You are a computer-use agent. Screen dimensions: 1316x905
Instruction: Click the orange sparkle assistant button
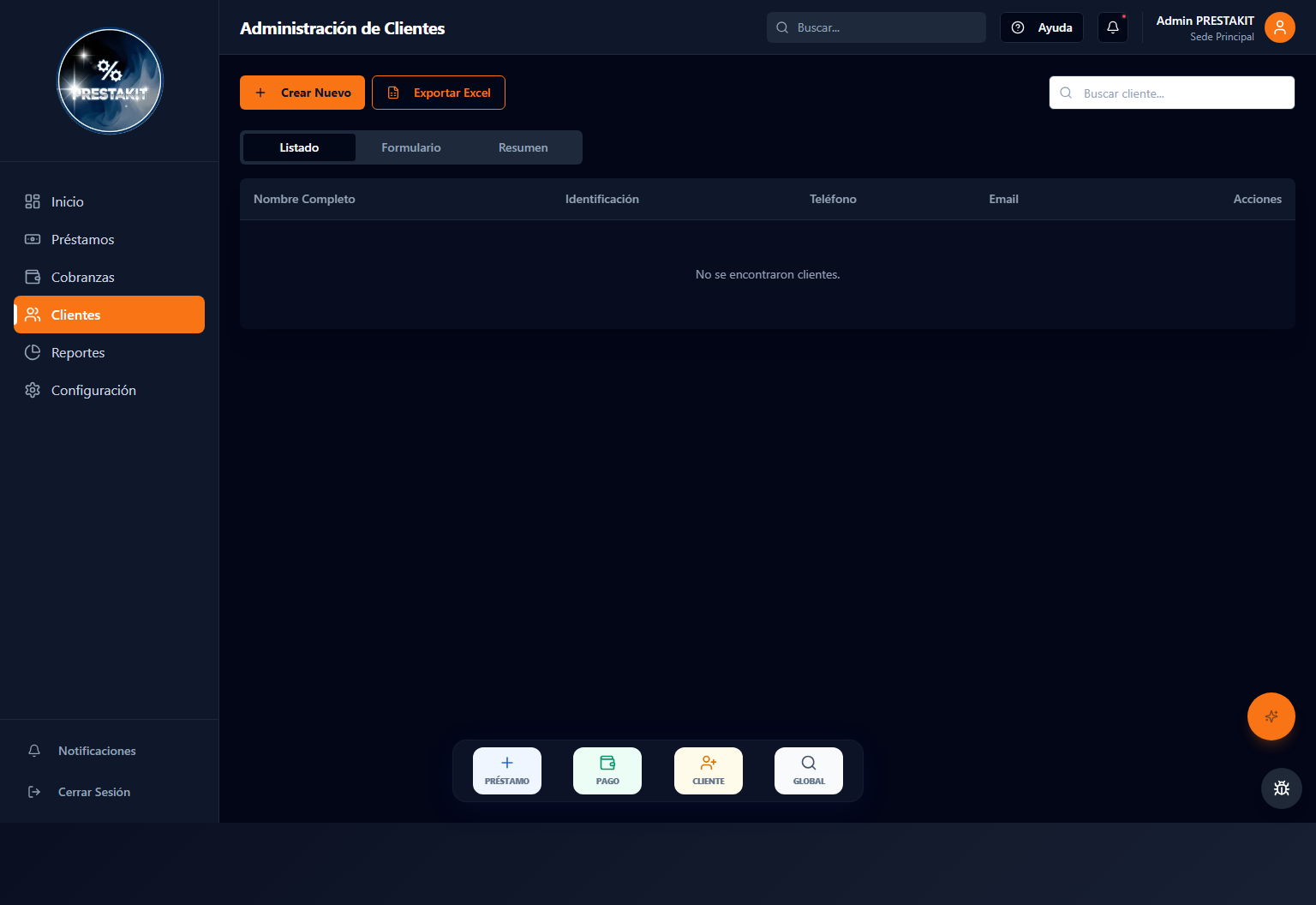[1271, 716]
